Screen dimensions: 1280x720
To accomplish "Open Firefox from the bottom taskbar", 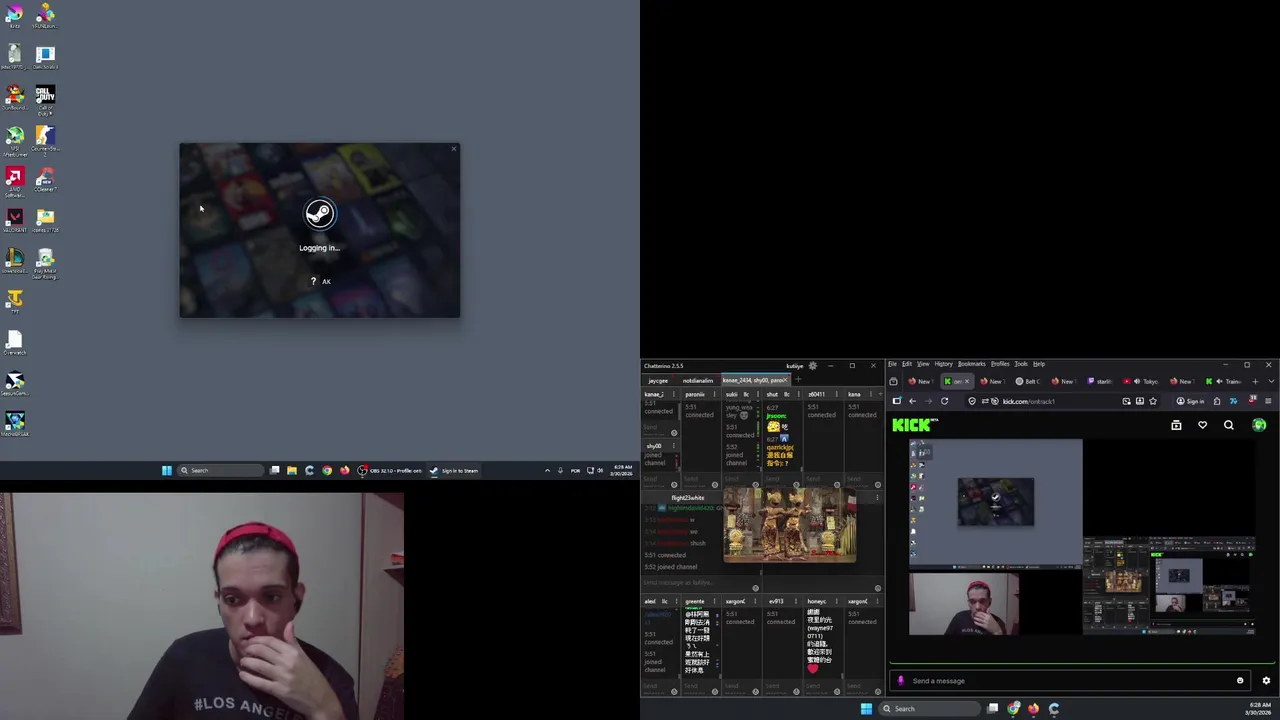I will pos(1033,709).
